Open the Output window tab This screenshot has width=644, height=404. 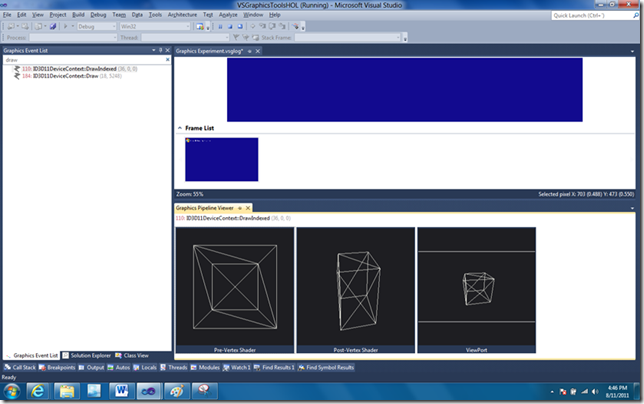pyautogui.click(x=91, y=367)
